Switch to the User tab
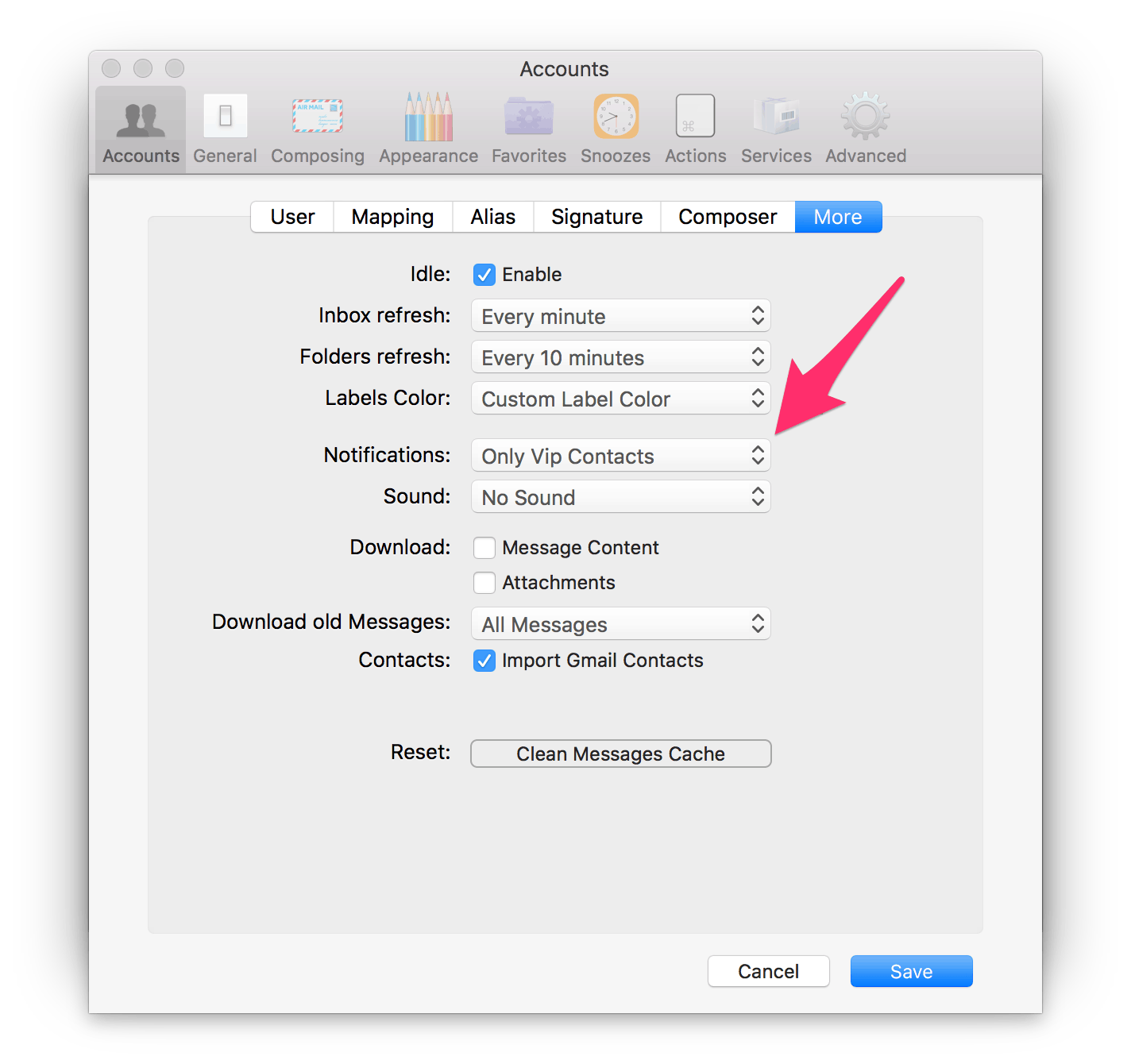This screenshot has width=1131, height=1064. 292,217
